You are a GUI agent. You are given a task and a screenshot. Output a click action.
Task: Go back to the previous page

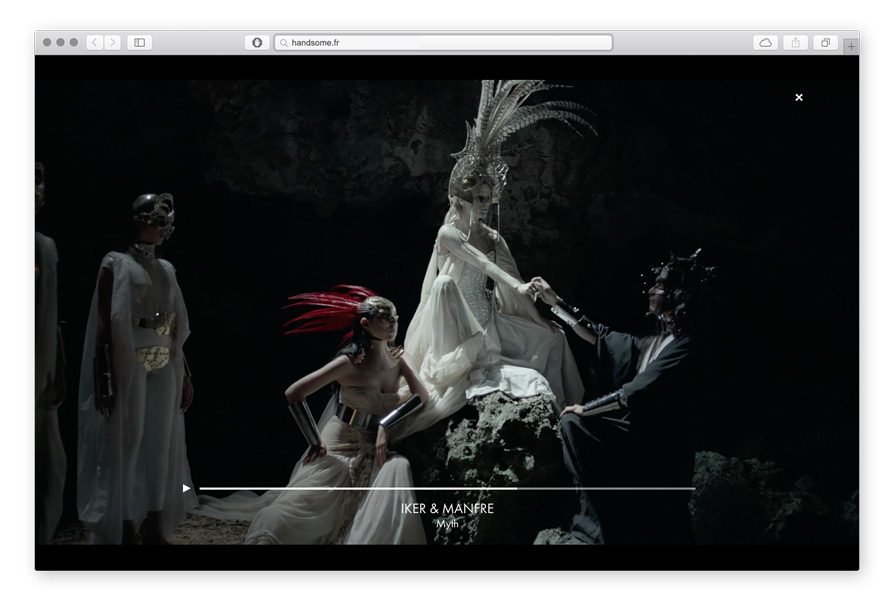coord(94,43)
